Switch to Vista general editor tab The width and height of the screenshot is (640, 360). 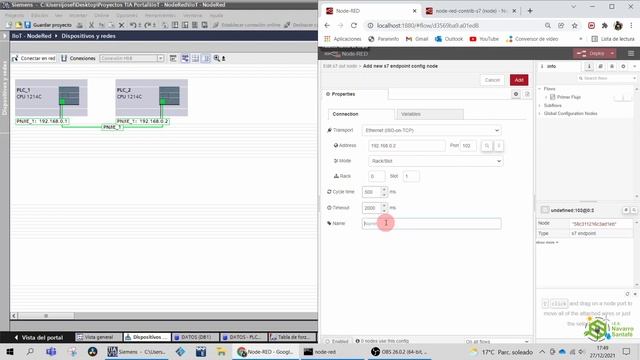click(98, 337)
